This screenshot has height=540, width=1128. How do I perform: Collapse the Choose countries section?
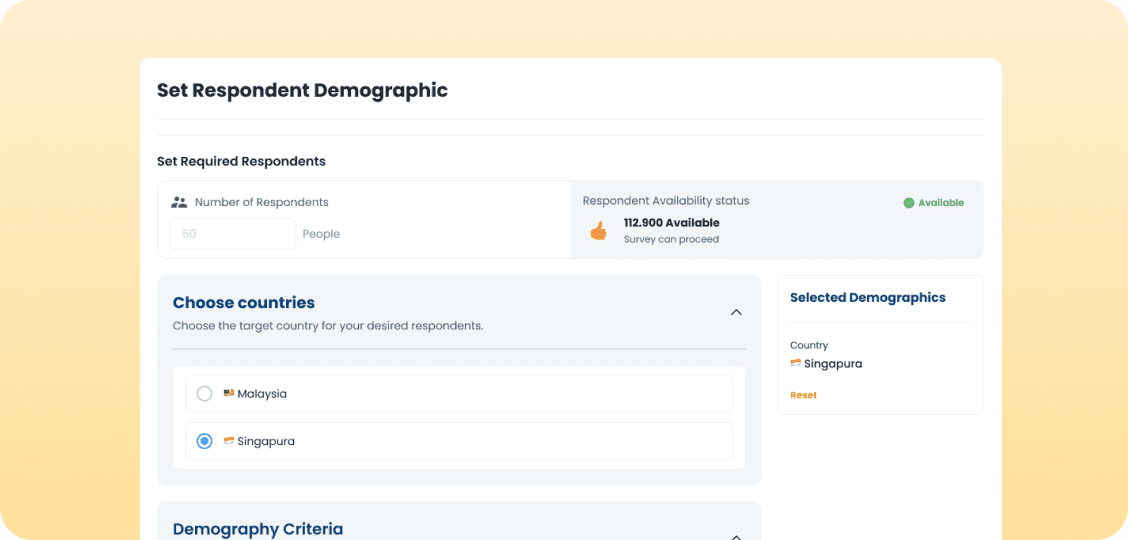pyautogui.click(x=736, y=312)
